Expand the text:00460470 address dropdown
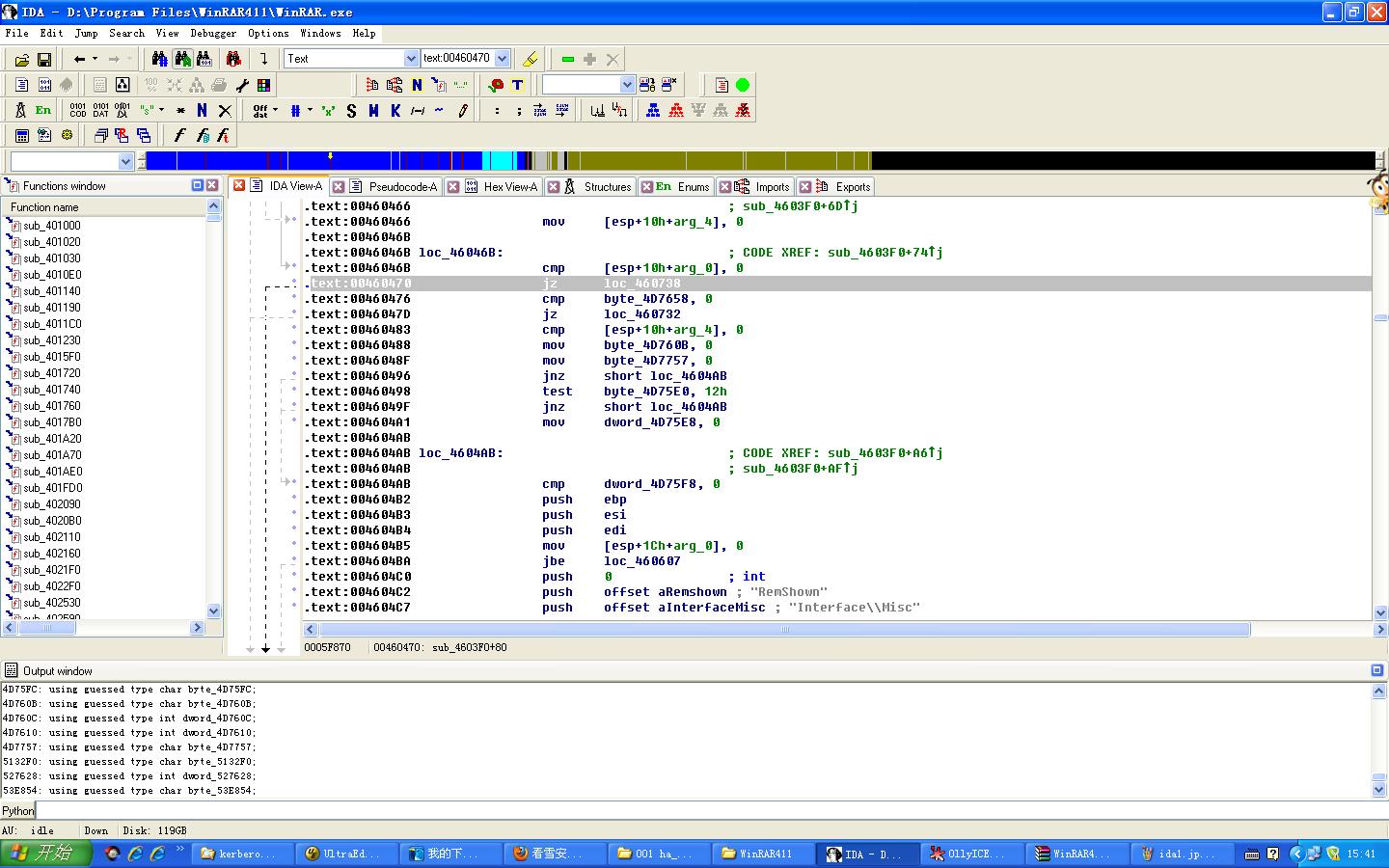The image size is (1389, 868). [x=502, y=59]
